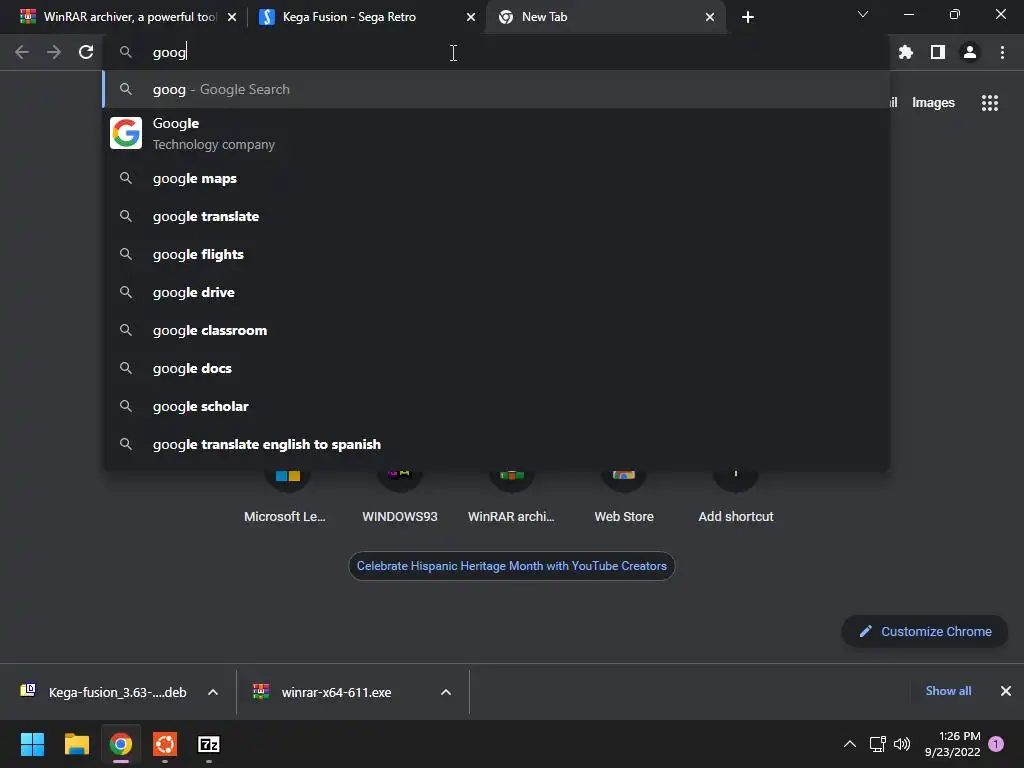Go forward using the forward arrow
Viewport: 1024px width, 768px height.
click(54, 52)
